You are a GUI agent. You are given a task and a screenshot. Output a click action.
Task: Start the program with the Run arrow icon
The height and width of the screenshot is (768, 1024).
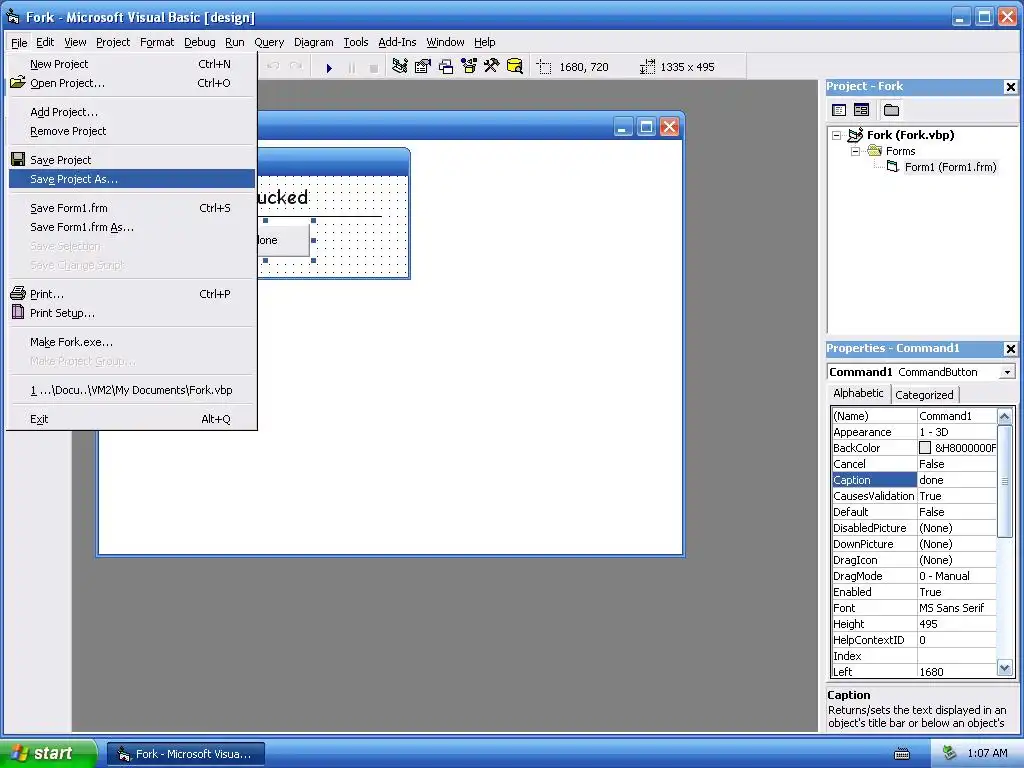329,67
